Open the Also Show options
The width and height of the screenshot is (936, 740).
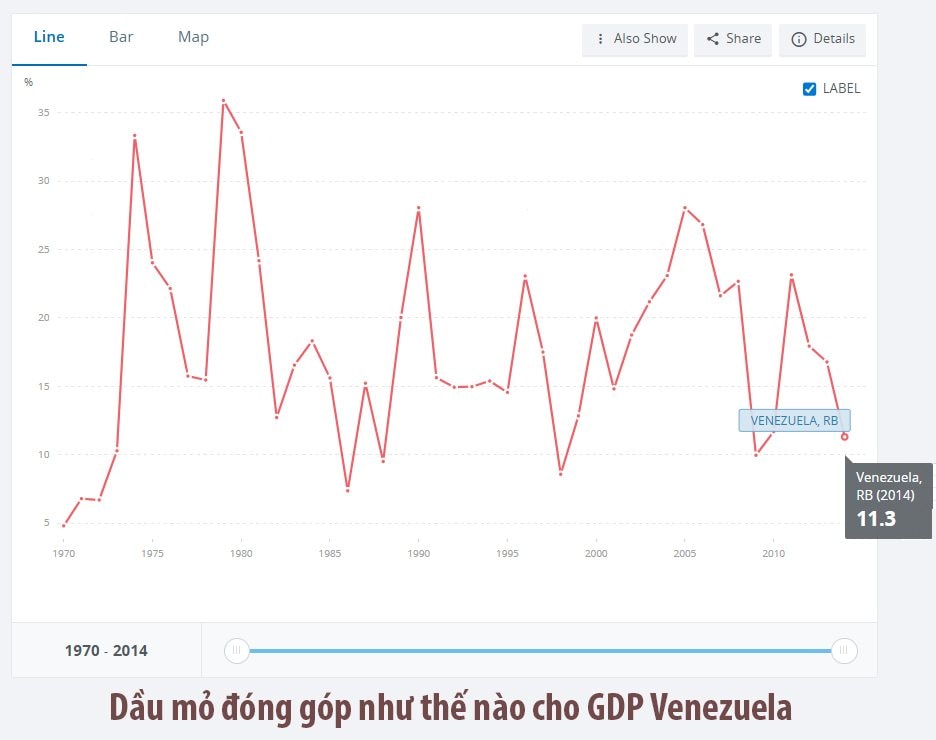(x=634, y=40)
